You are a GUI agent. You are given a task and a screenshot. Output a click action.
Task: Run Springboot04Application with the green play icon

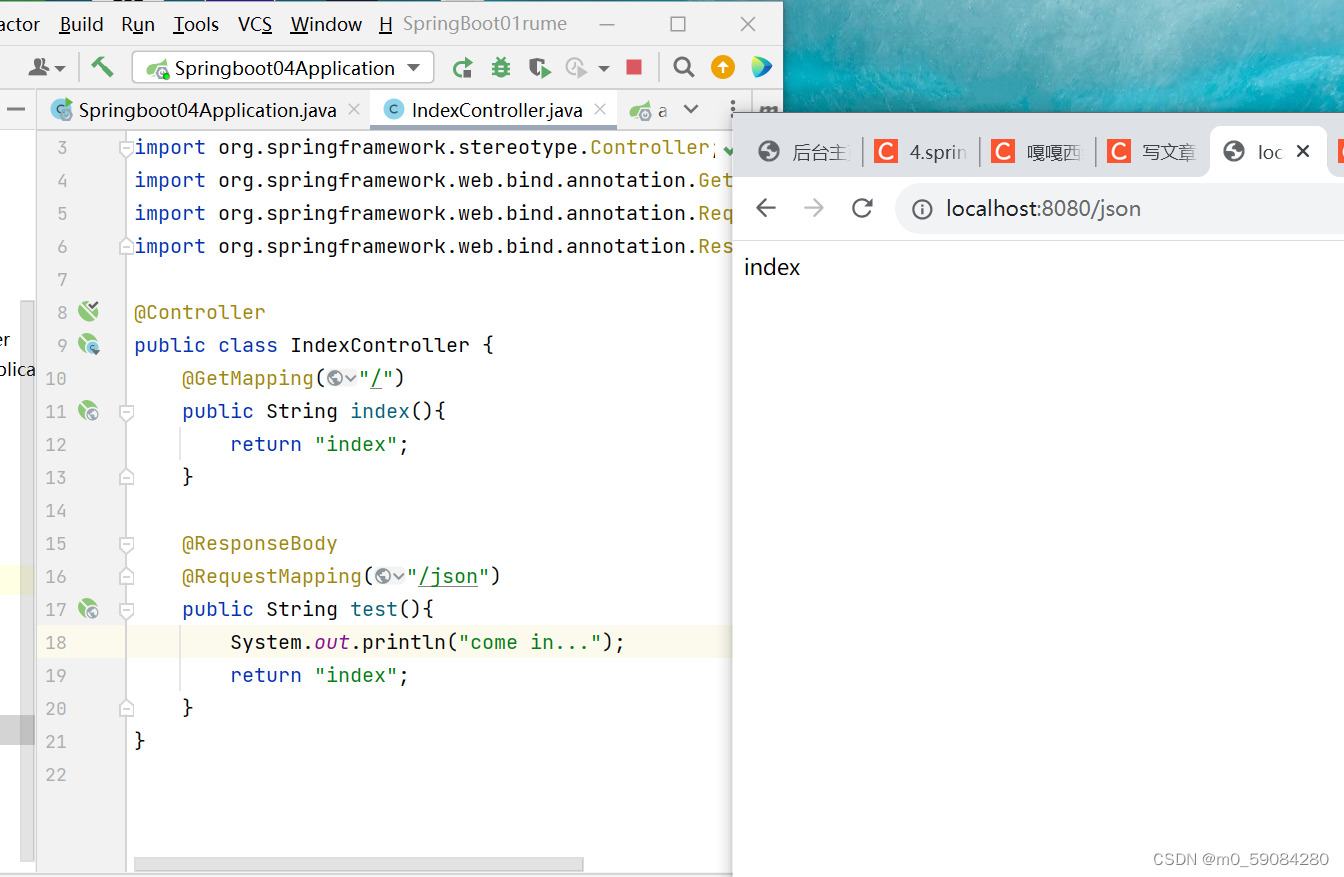pos(462,67)
